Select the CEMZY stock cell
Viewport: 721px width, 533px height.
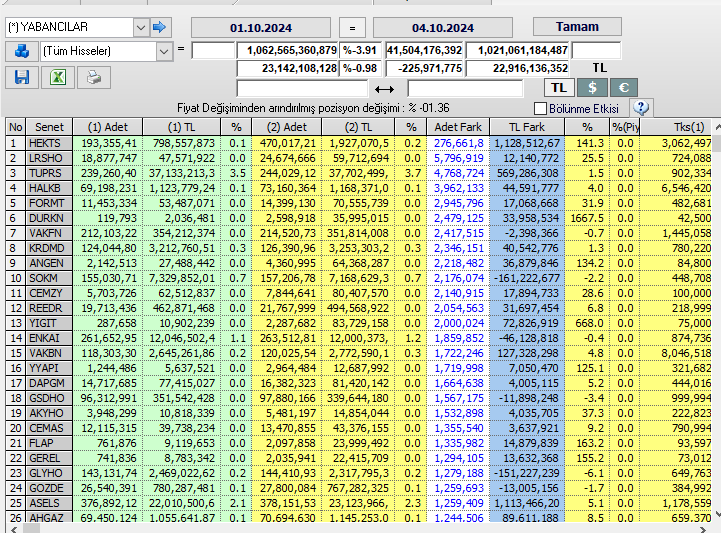pos(49,293)
